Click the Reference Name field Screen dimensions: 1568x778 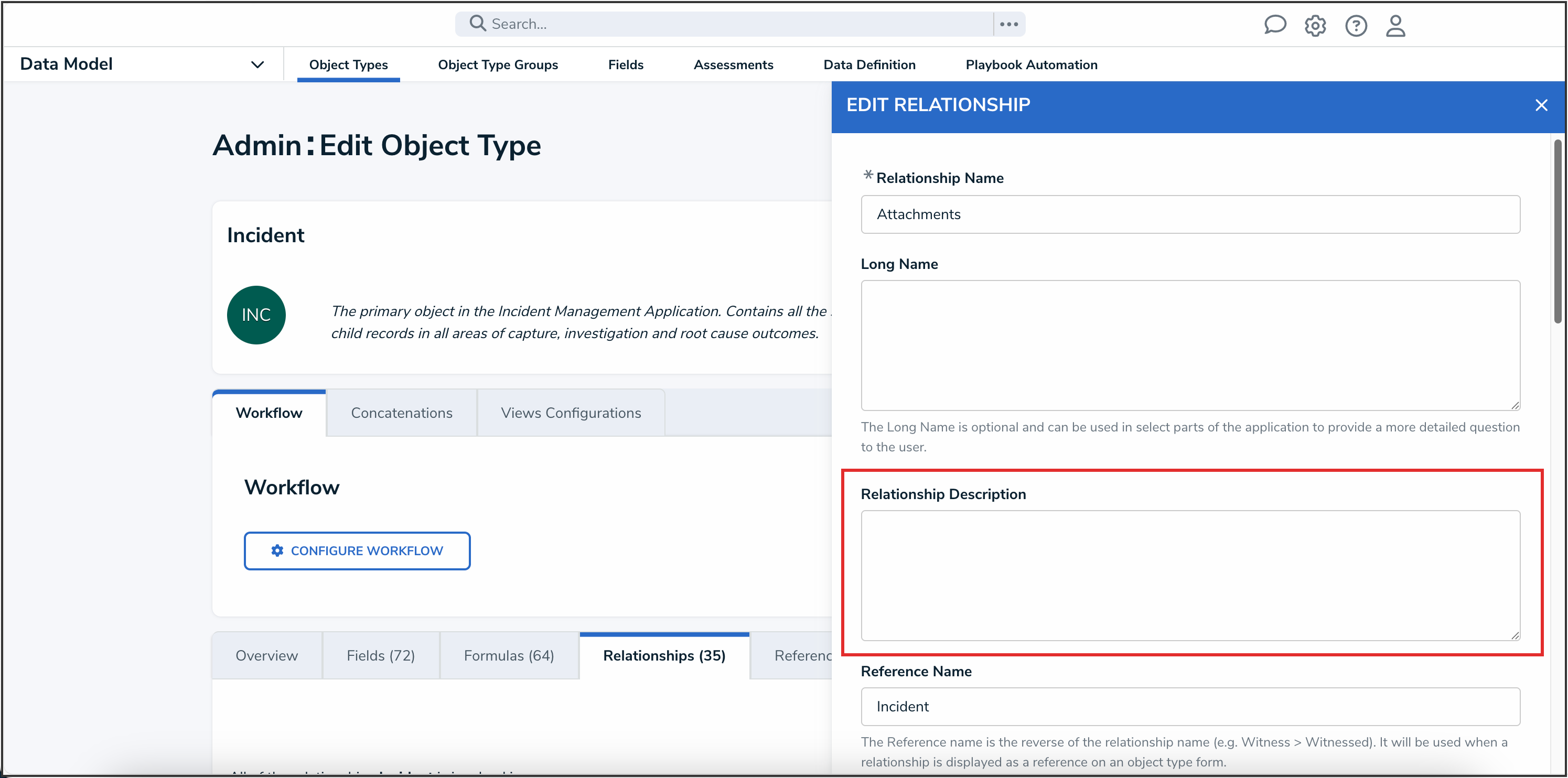point(1190,707)
